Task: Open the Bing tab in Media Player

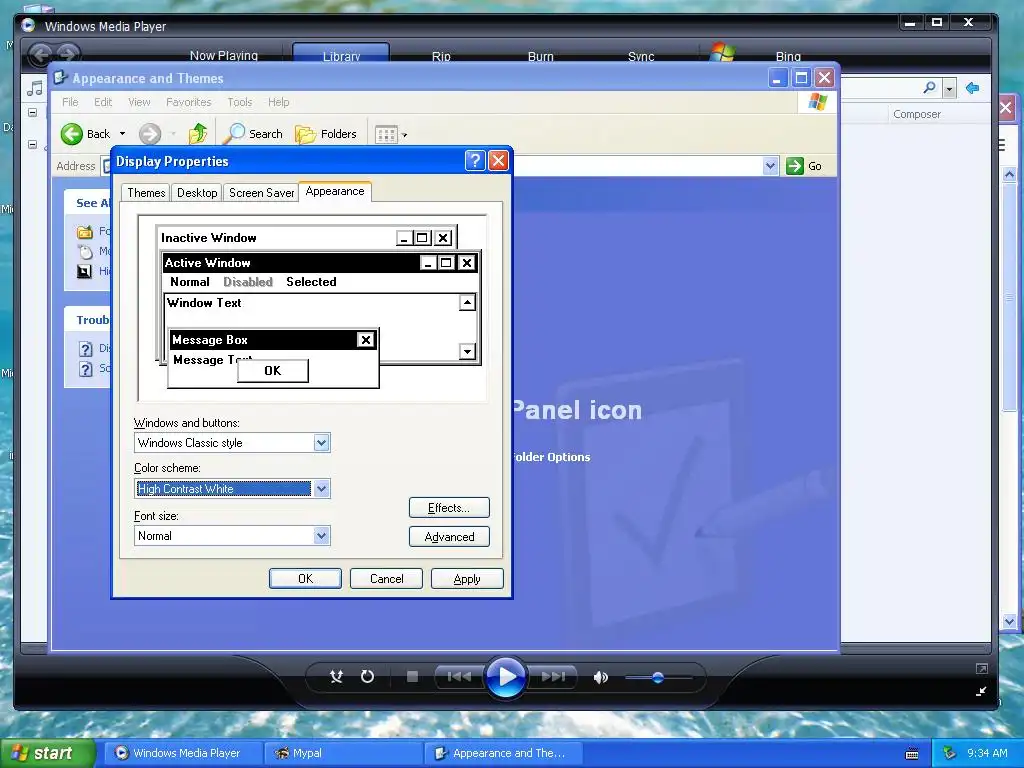Action: point(788,56)
